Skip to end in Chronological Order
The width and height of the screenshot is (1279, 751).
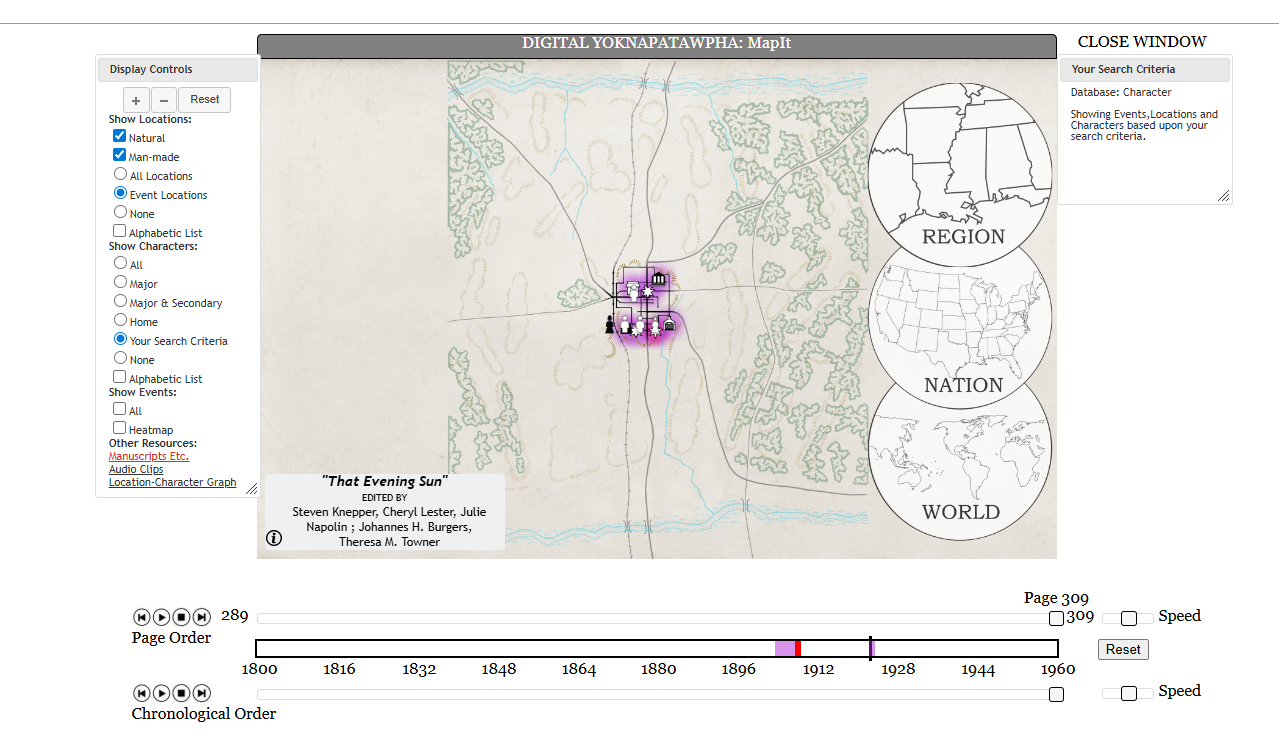point(202,693)
